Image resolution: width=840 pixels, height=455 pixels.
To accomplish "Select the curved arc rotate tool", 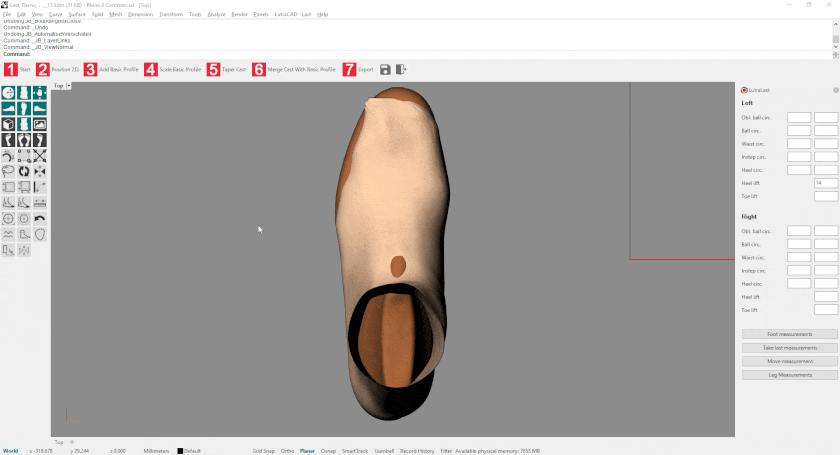I will 8,156.
